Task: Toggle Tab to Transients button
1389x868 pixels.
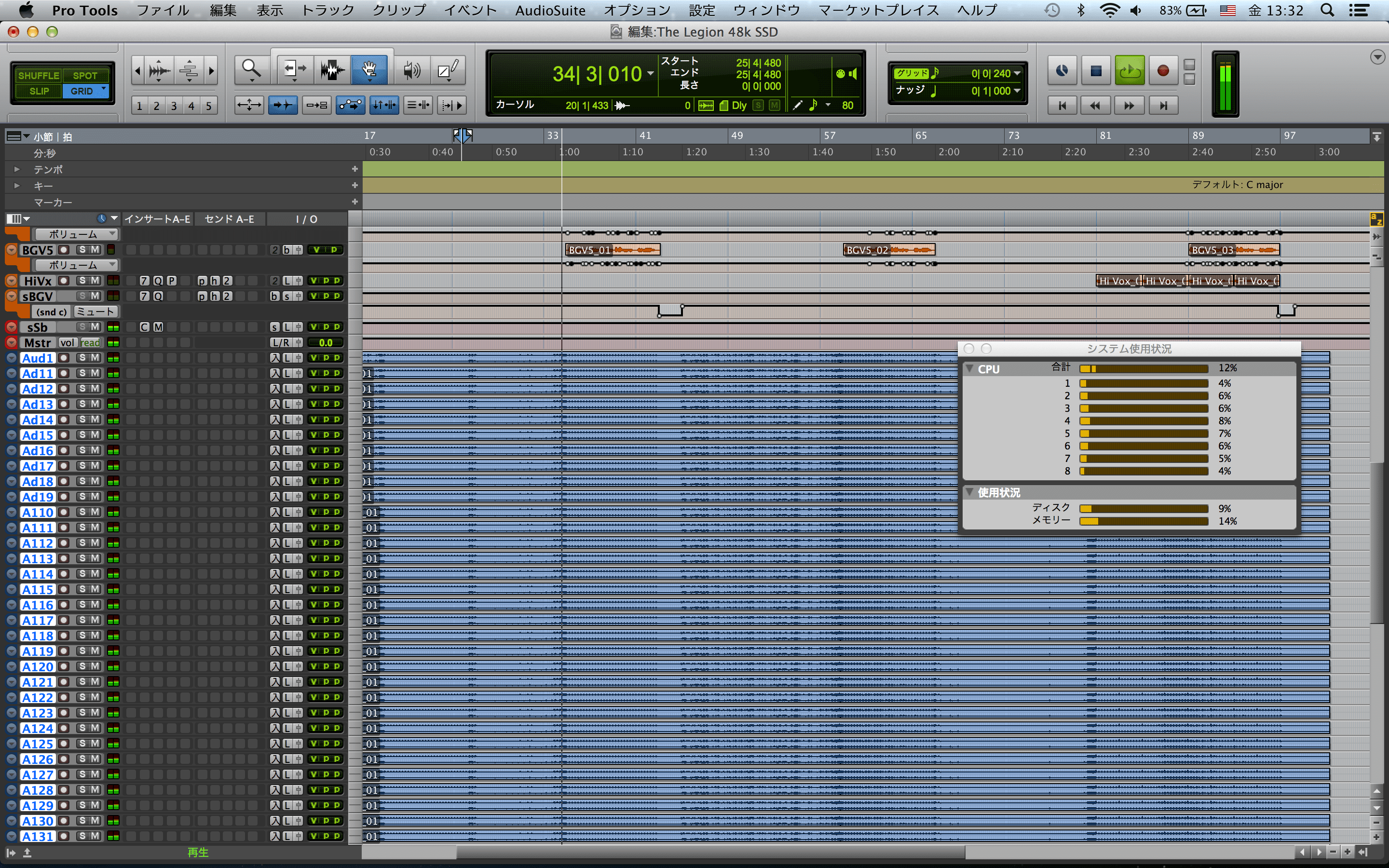Action: pyautogui.click(x=283, y=105)
